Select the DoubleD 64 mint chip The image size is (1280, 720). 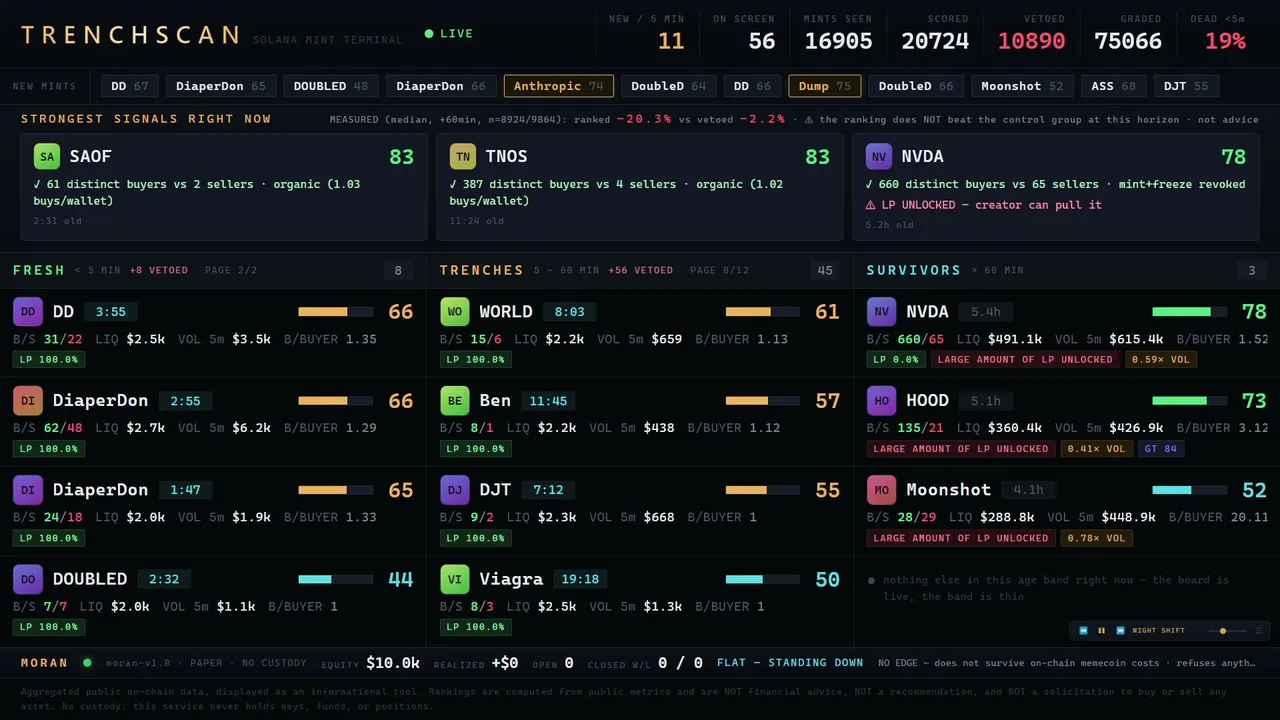669,86
